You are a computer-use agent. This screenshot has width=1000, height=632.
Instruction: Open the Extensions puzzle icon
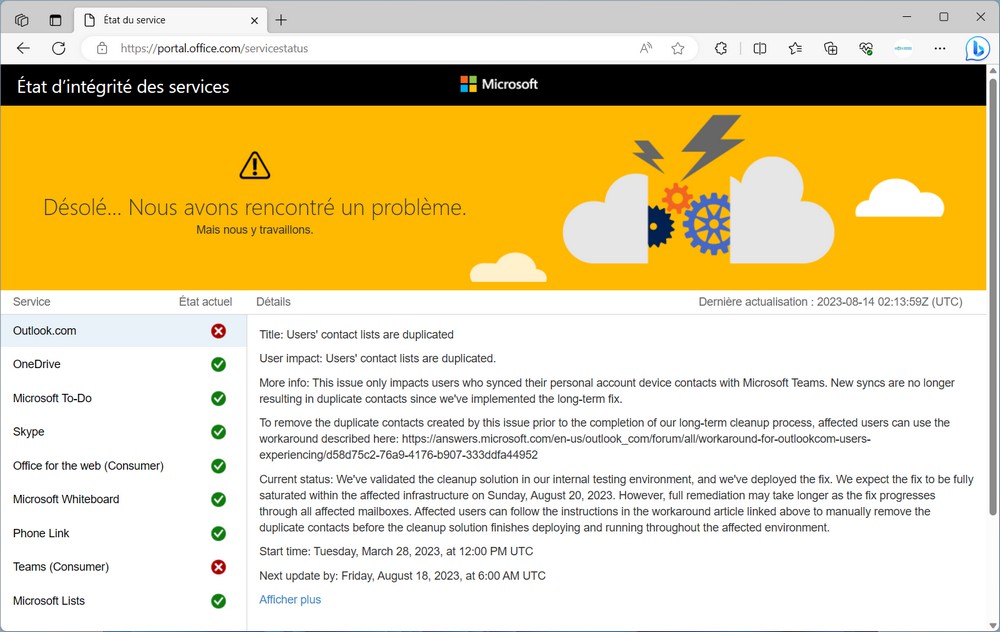[721, 48]
